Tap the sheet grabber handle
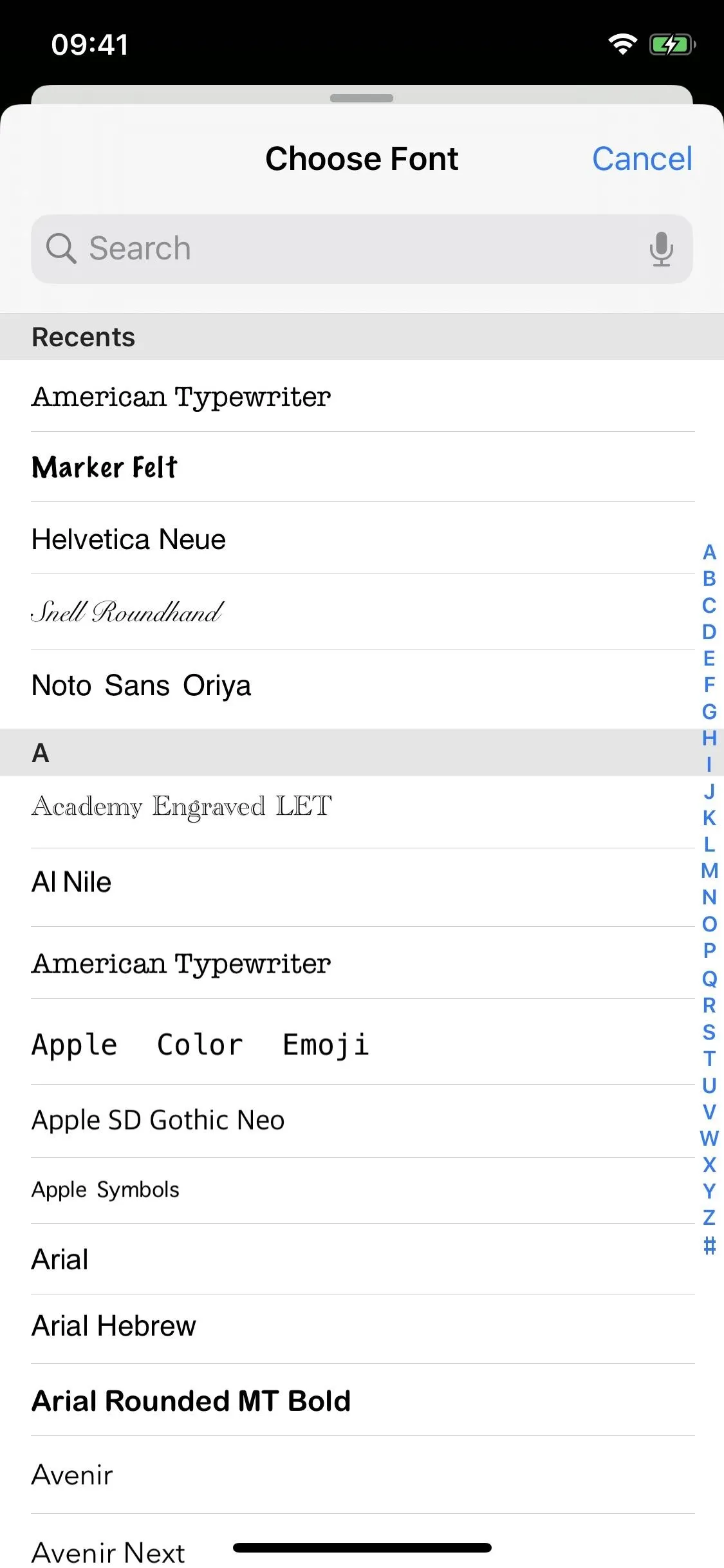The height and width of the screenshot is (1568, 724). pyautogui.click(x=362, y=98)
